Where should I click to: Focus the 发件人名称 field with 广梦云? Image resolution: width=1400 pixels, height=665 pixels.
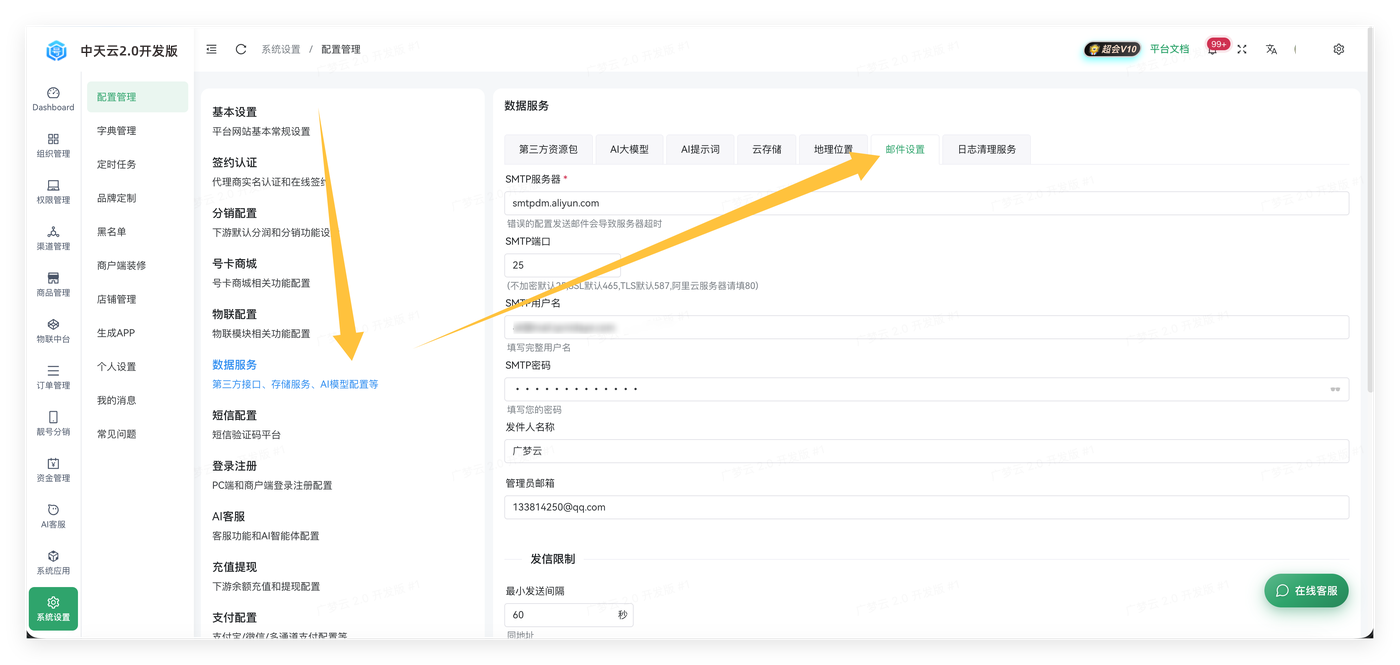point(927,451)
